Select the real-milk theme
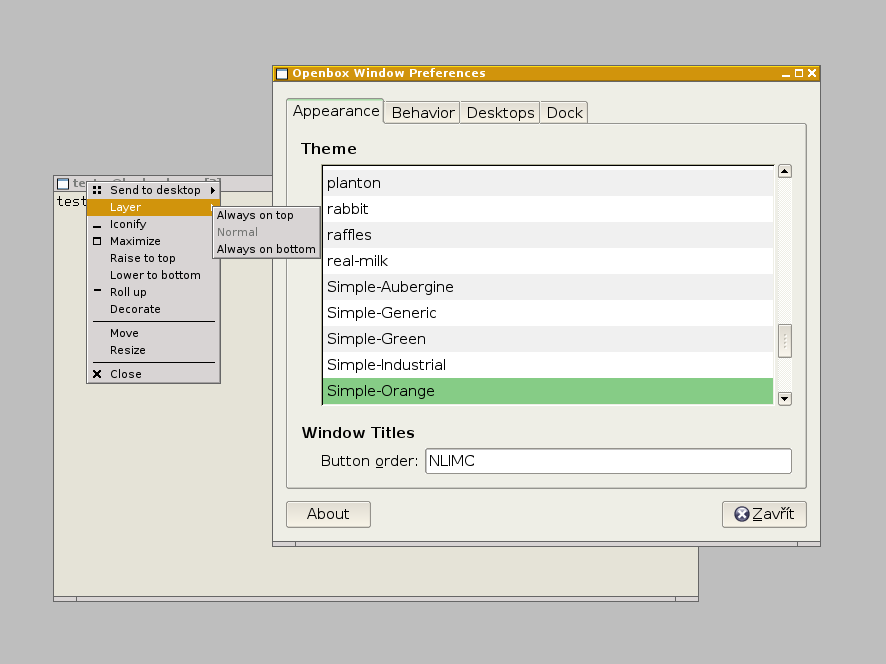The width and height of the screenshot is (886, 664). coord(548,261)
